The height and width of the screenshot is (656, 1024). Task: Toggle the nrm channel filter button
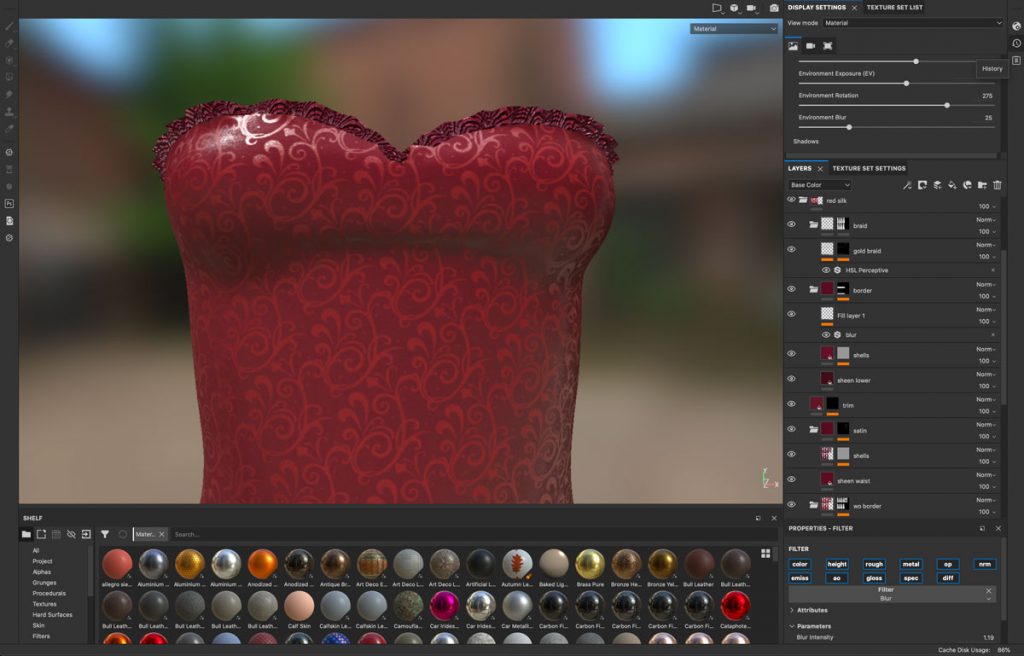(985, 565)
